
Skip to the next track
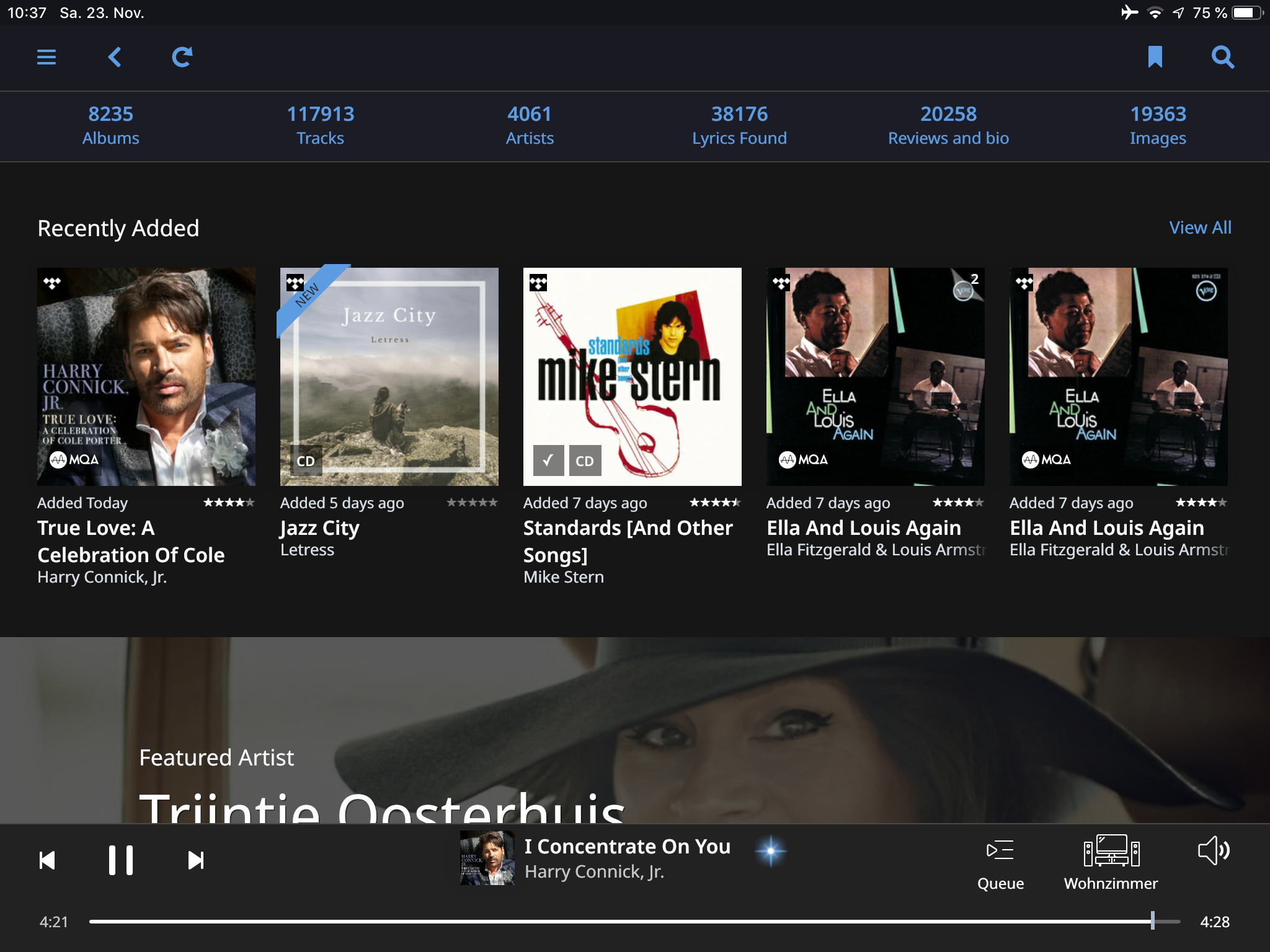coord(196,860)
